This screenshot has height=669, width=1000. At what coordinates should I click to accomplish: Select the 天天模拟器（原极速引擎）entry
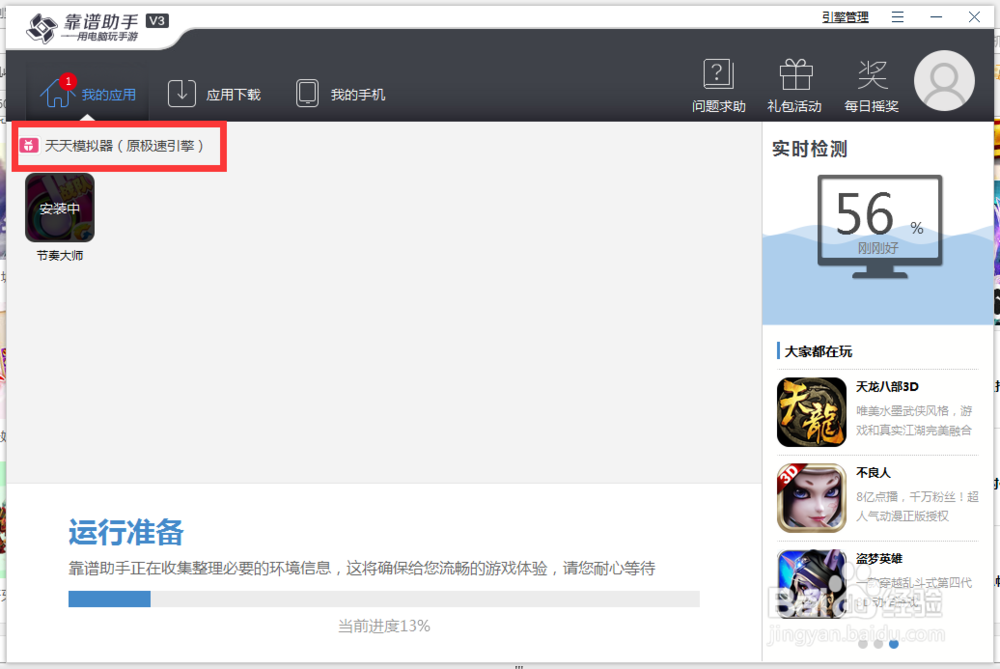click(119, 146)
